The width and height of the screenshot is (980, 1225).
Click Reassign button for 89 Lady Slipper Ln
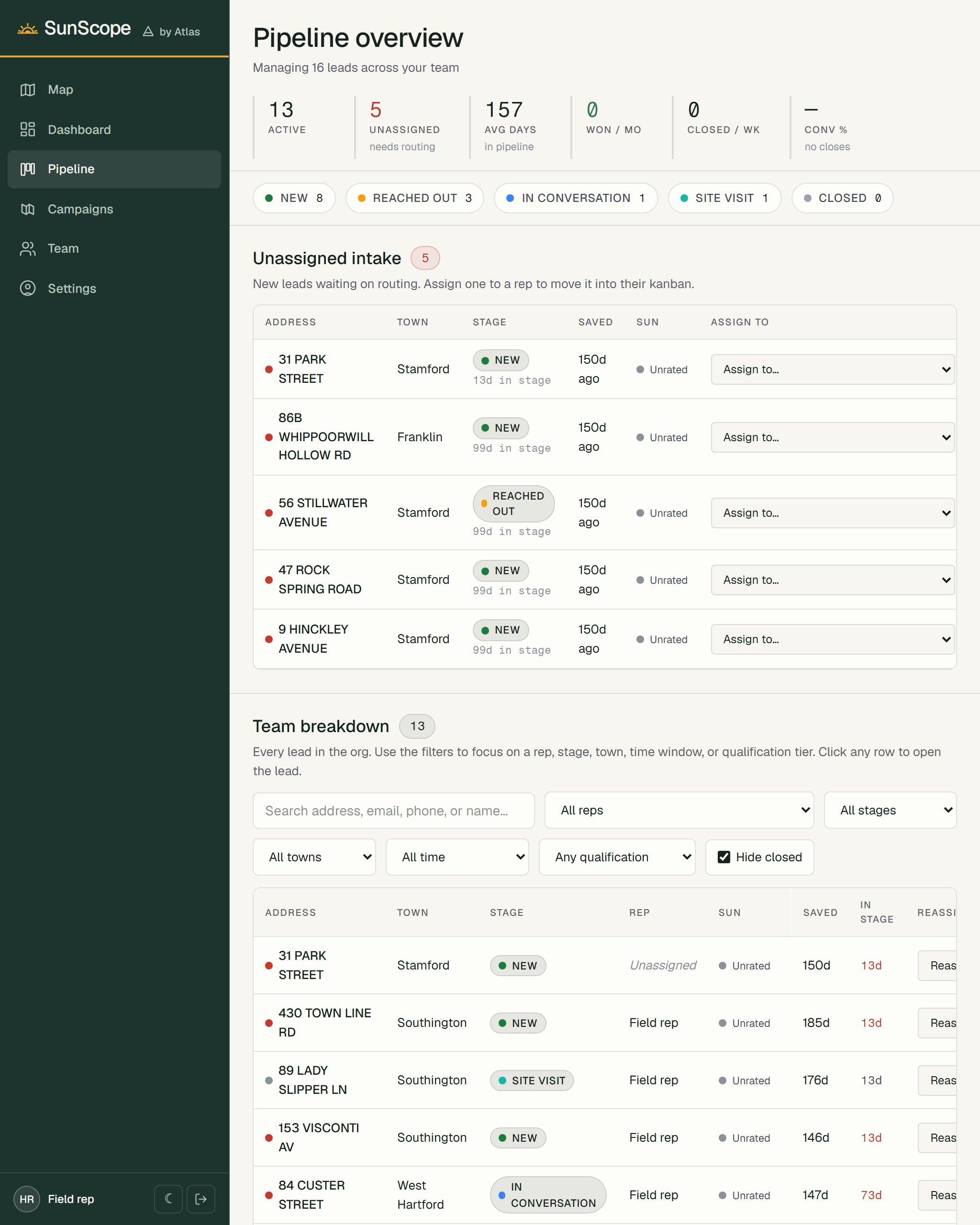937,1080
